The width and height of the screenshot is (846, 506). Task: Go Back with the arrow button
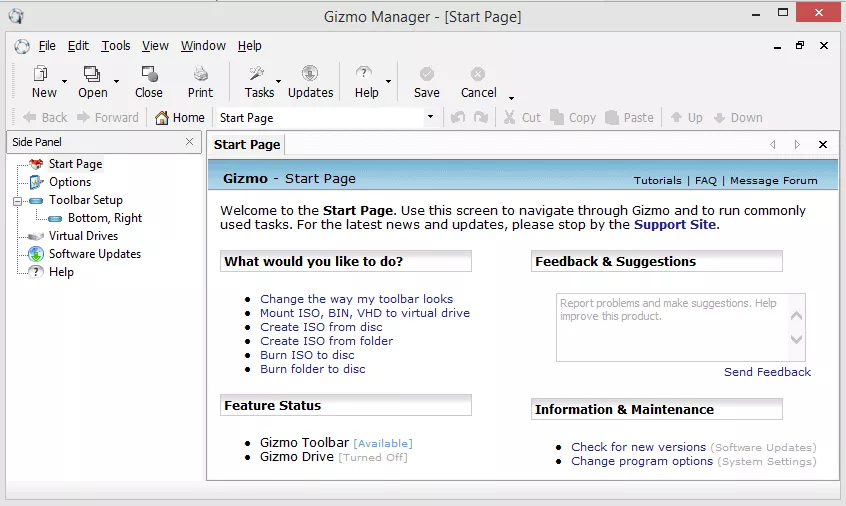pyautogui.click(x=45, y=118)
